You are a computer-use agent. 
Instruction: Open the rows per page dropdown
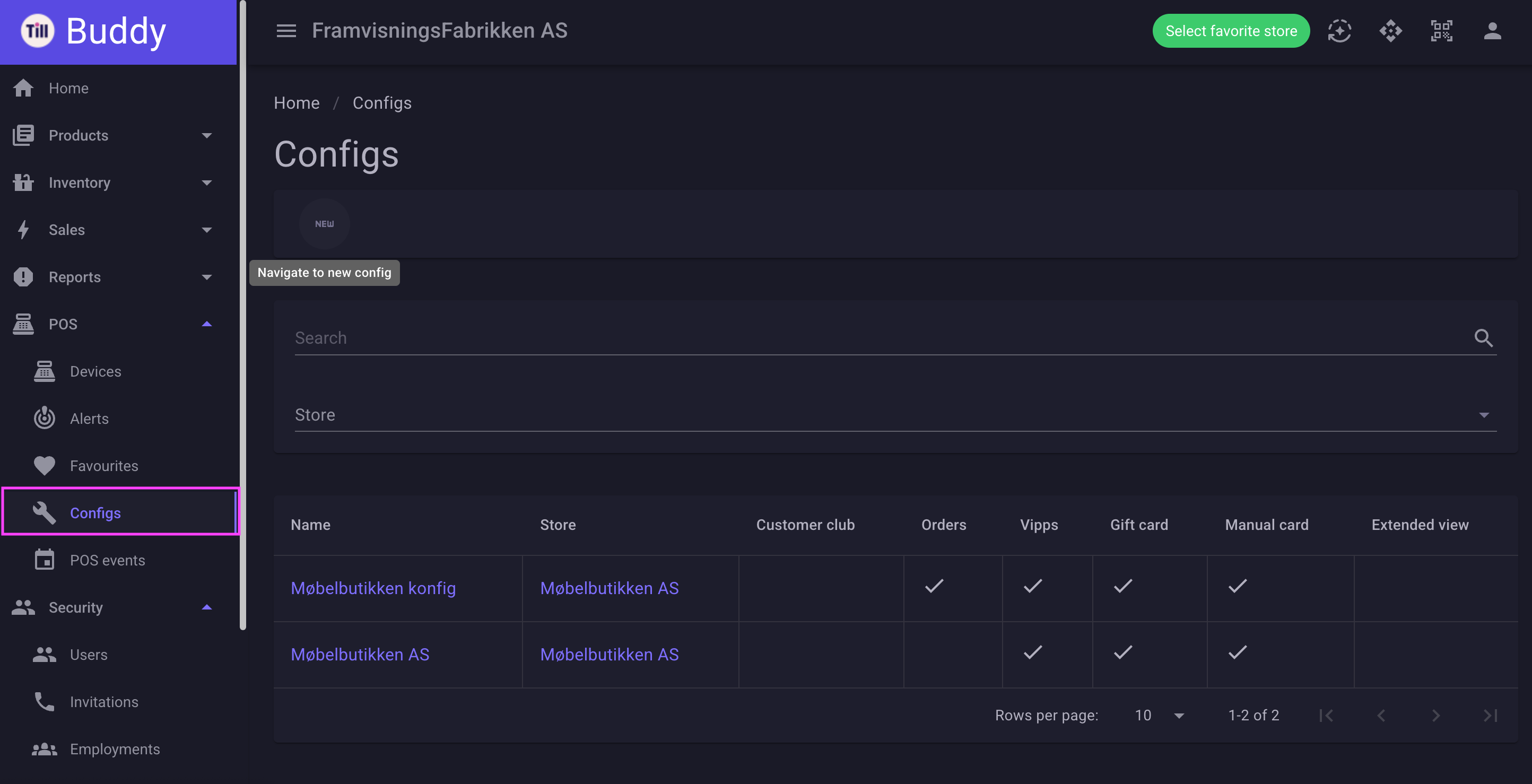coord(1159,716)
